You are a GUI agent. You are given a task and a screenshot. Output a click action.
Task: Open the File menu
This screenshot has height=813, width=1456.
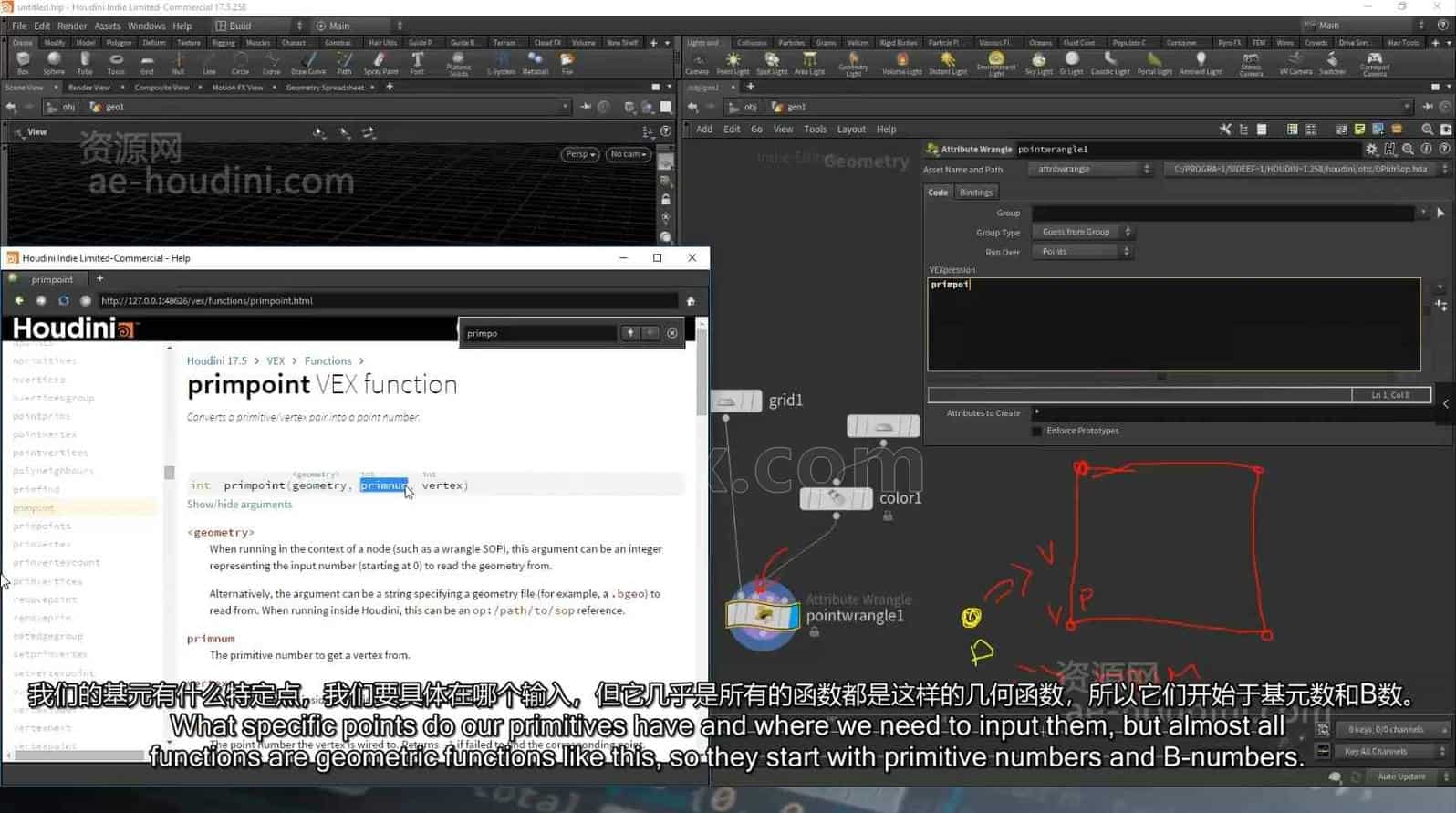coord(19,26)
